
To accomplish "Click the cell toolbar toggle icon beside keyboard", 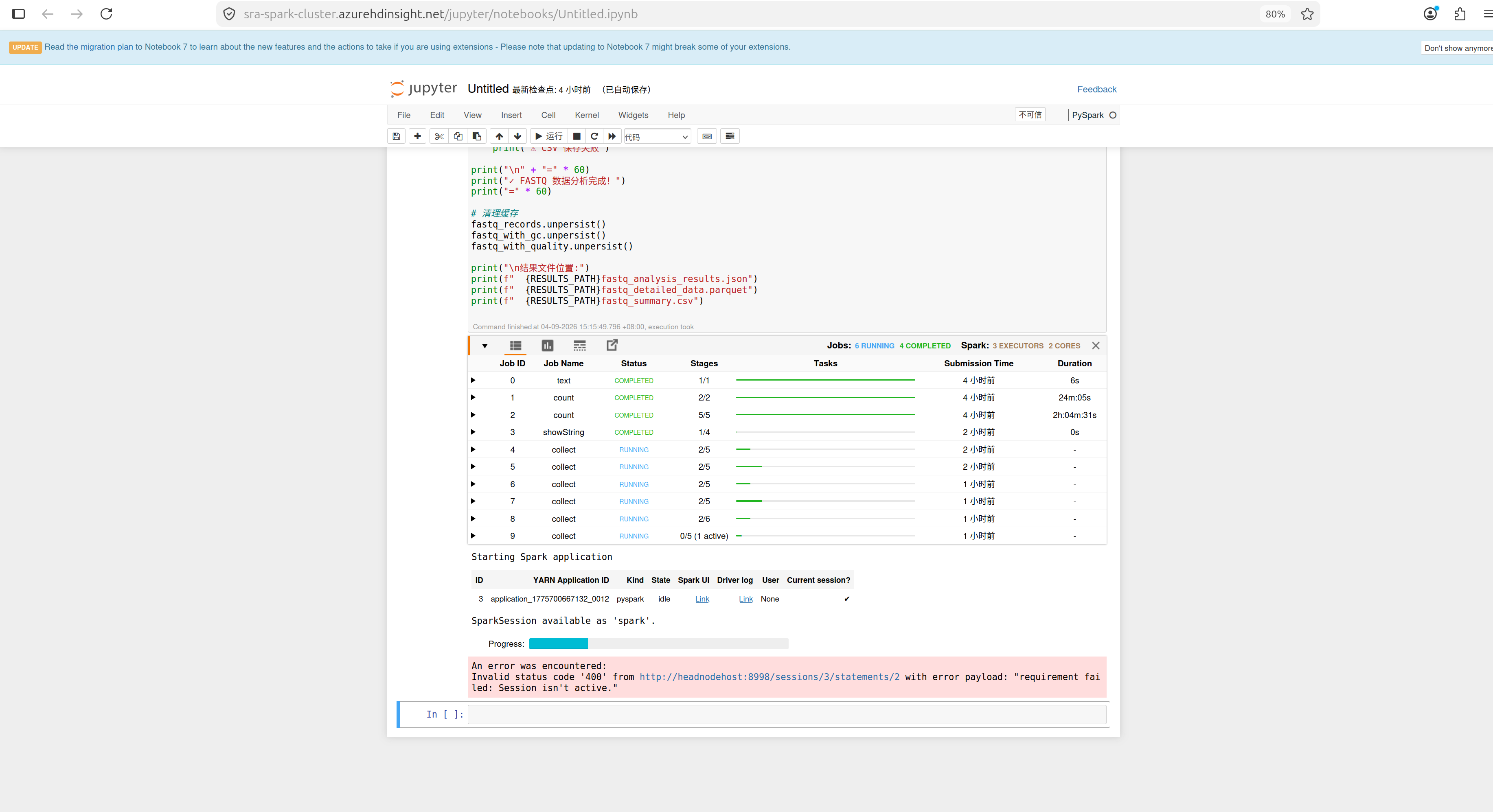I will [x=730, y=136].
